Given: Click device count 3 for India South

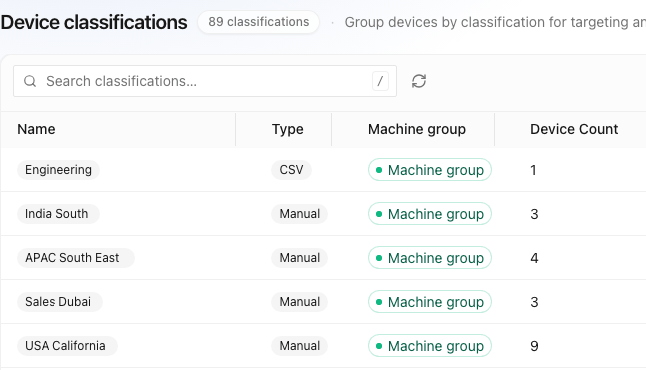Looking at the screenshot, I should pyautogui.click(x=534, y=214).
